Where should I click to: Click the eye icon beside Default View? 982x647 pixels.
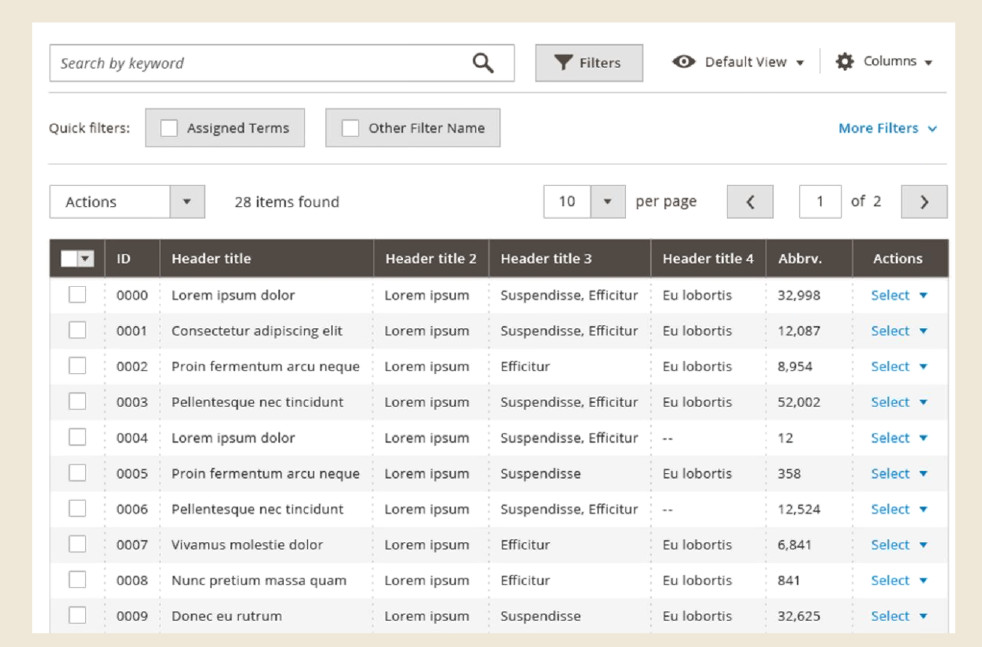pos(683,61)
